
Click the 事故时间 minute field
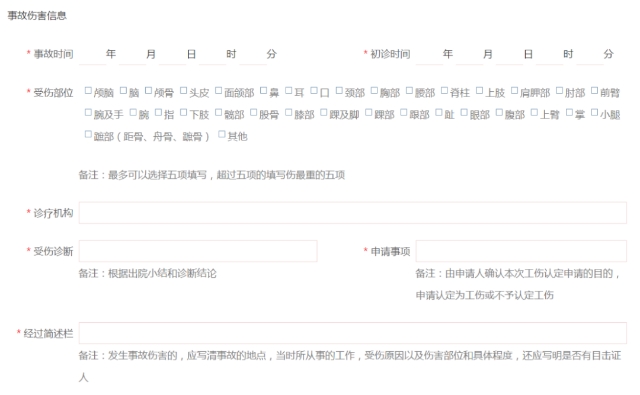[x=253, y=55]
